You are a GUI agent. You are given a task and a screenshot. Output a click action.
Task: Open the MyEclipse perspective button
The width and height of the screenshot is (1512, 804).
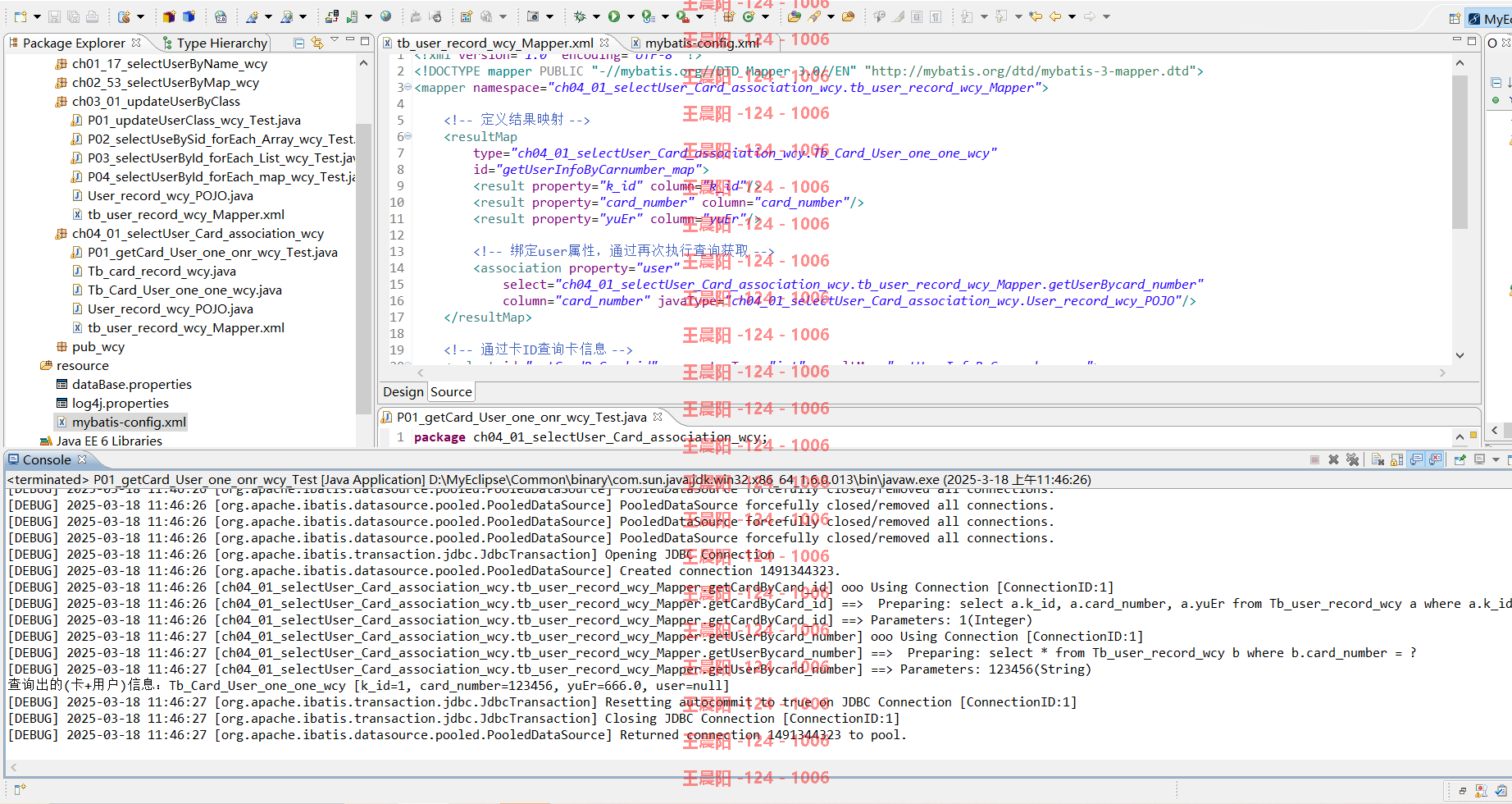[1490, 18]
